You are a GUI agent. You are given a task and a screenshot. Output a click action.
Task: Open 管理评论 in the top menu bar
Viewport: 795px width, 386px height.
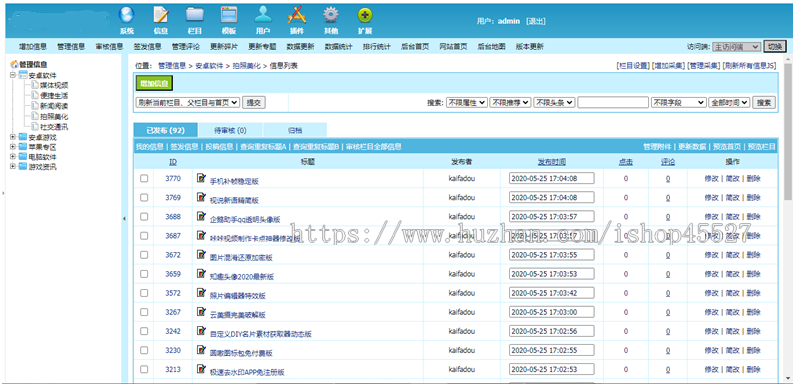[x=186, y=47]
